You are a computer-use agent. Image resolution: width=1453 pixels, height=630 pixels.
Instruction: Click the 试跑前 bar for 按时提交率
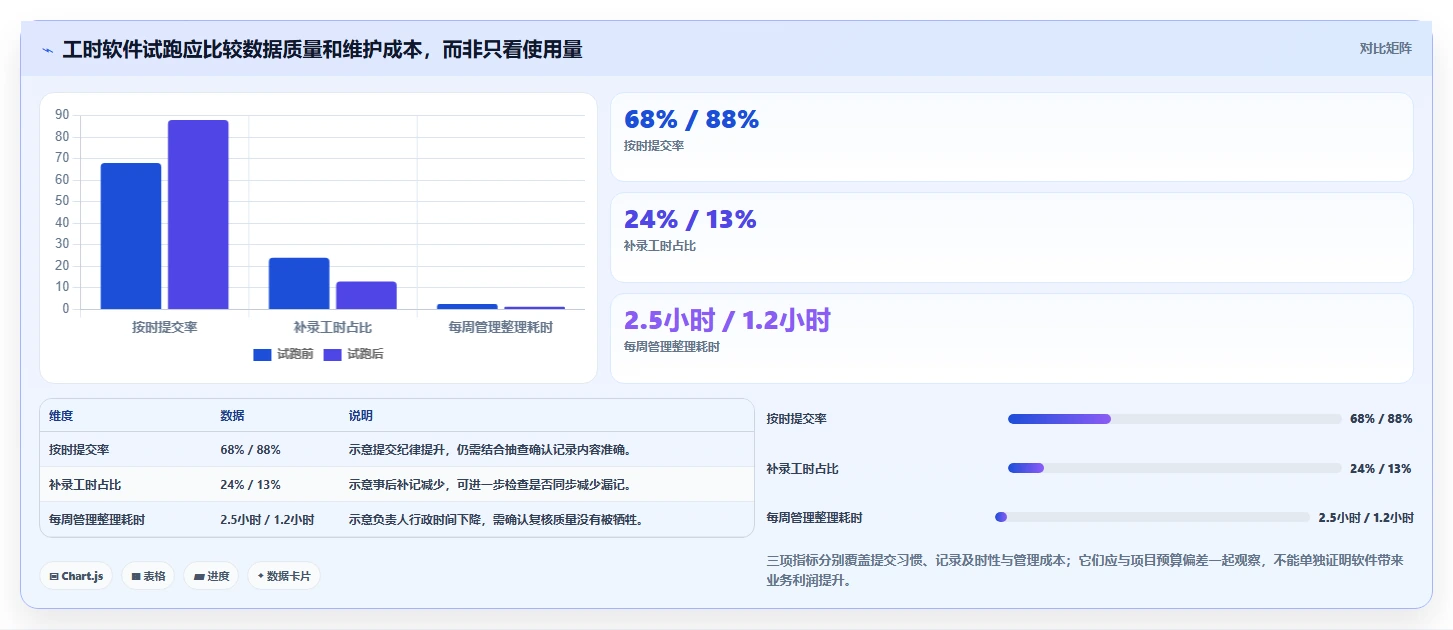[131, 236]
